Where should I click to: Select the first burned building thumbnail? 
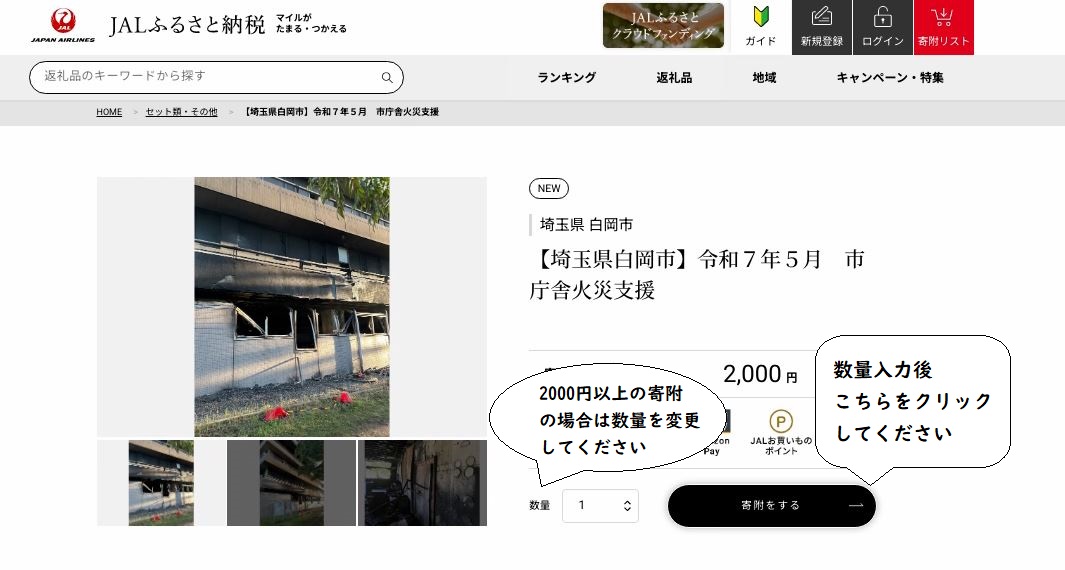(x=161, y=483)
